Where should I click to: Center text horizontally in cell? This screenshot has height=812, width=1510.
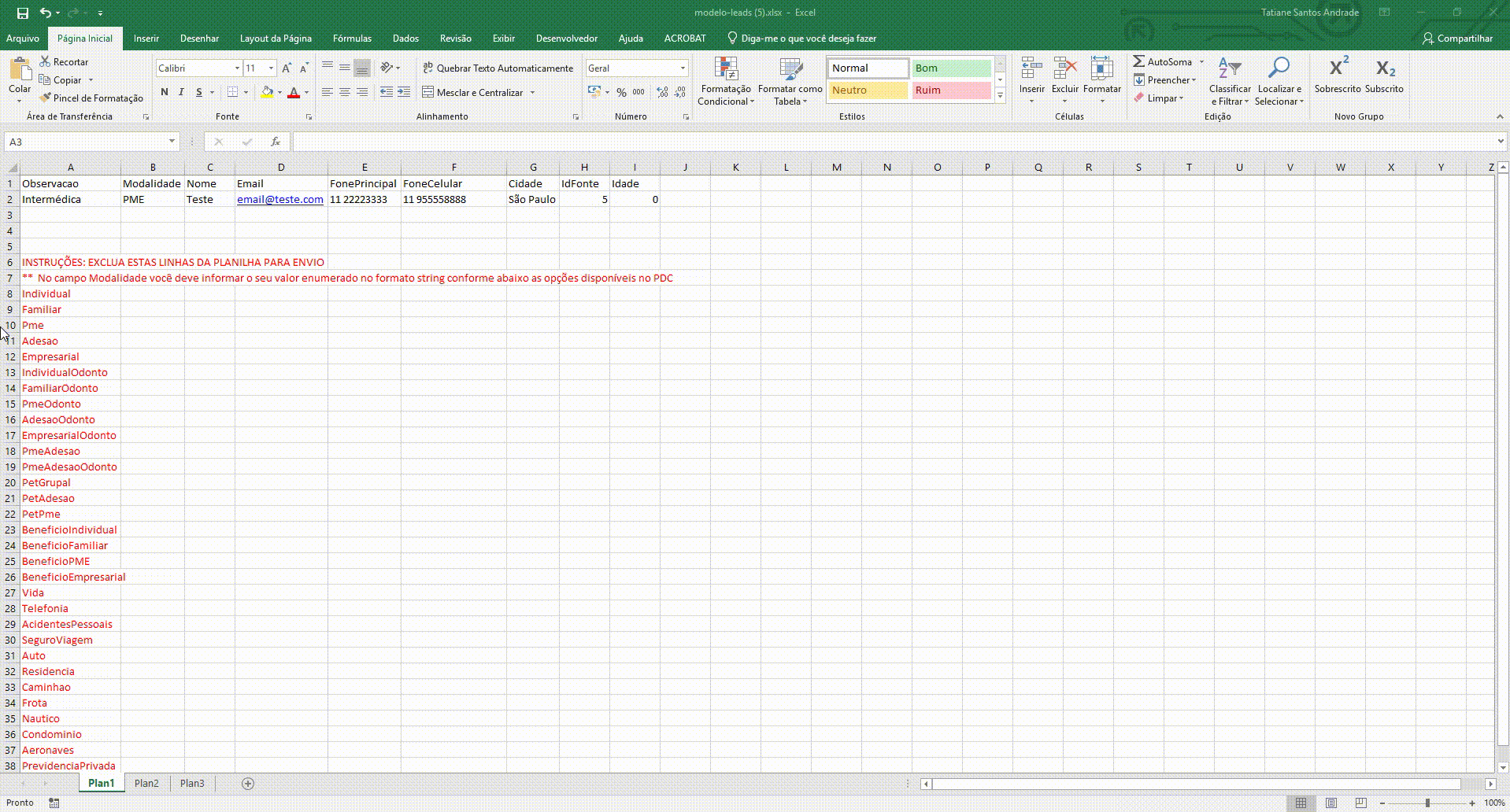[x=345, y=92]
